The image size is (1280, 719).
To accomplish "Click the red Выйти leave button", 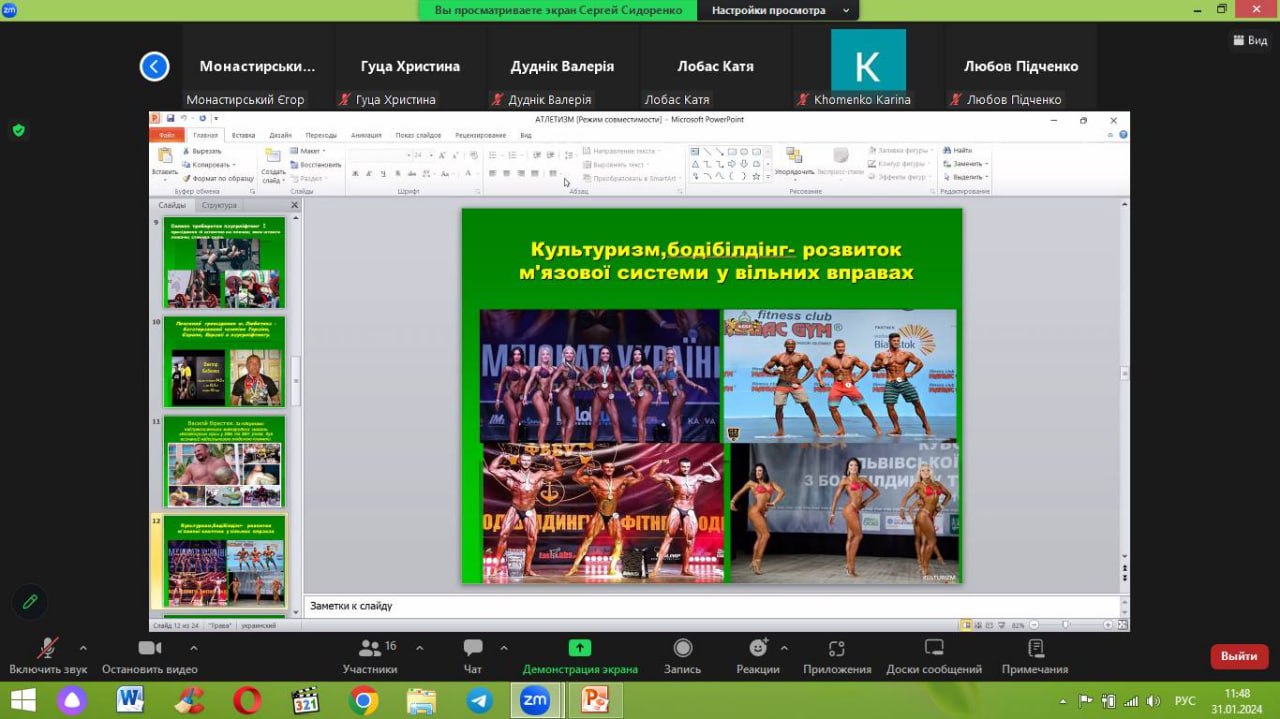I will [x=1239, y=656].
